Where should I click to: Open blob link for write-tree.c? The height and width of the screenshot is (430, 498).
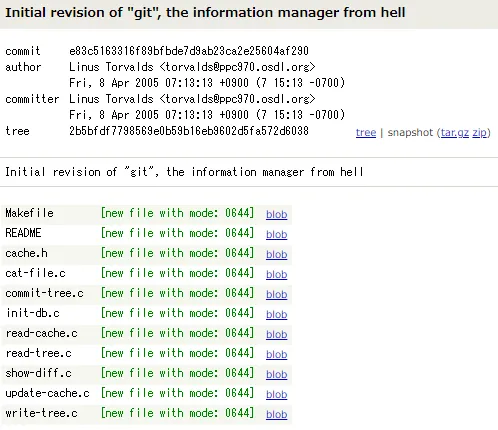click(276, 414)
